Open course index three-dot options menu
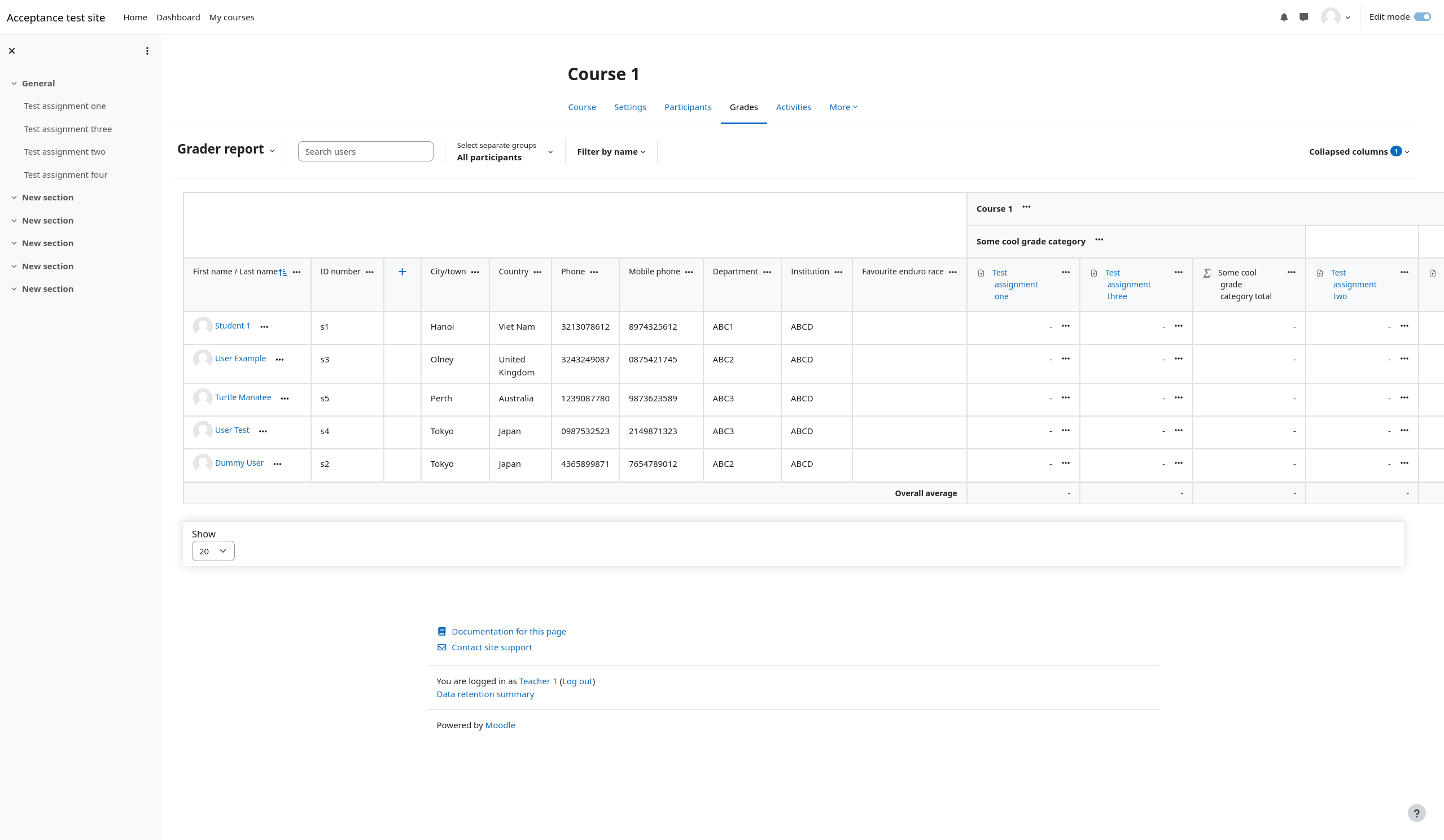 point(147,51)
